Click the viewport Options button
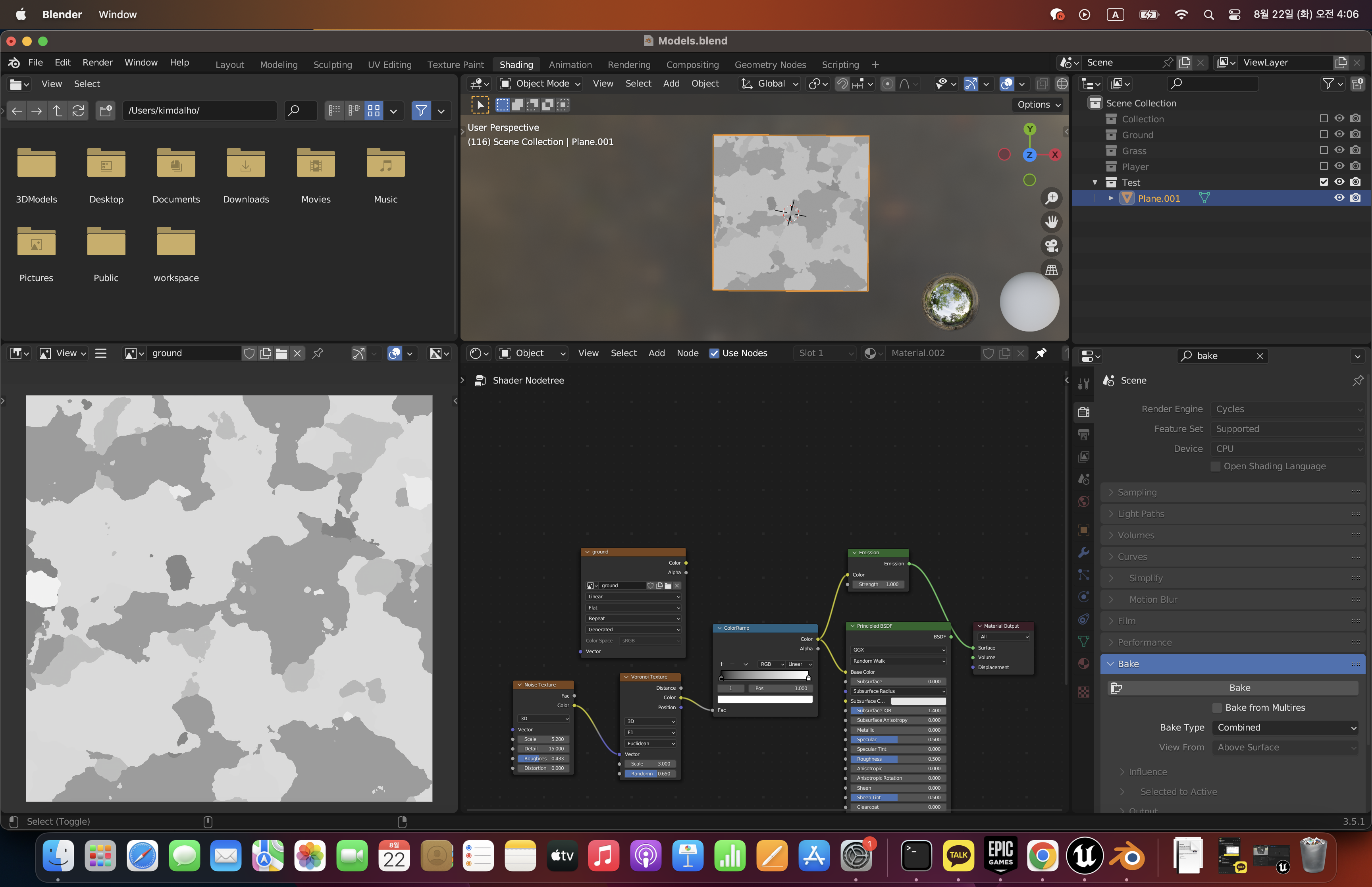This screenshot has height=887, width=1372. tap(1038, 104)
